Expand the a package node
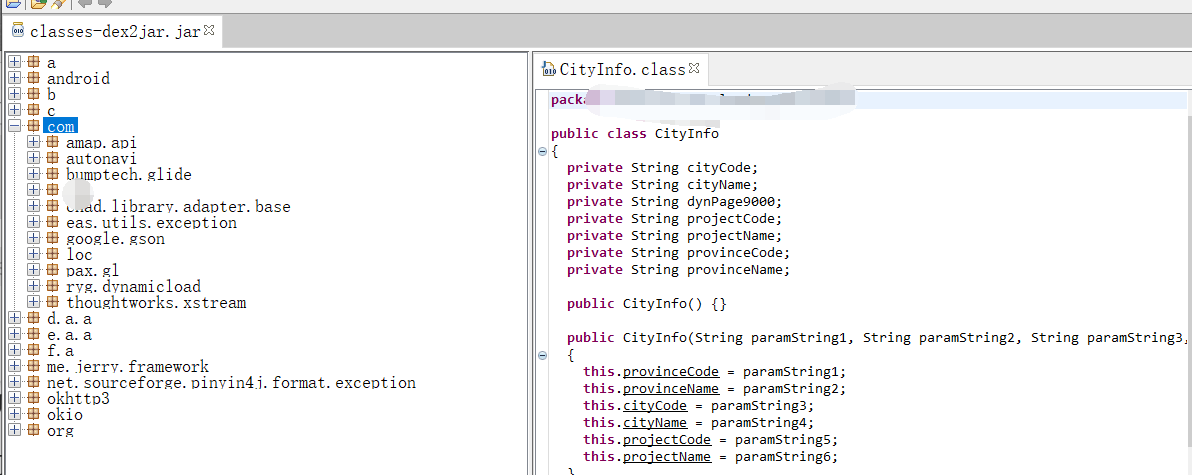The image size is (1192, 475). point(14,62)
